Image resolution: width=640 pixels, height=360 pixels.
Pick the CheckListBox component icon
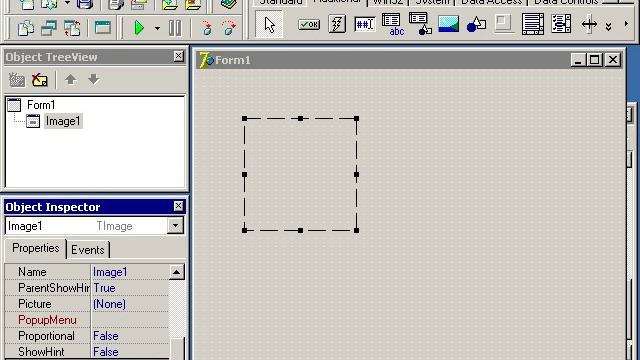(x=561, y=24)
